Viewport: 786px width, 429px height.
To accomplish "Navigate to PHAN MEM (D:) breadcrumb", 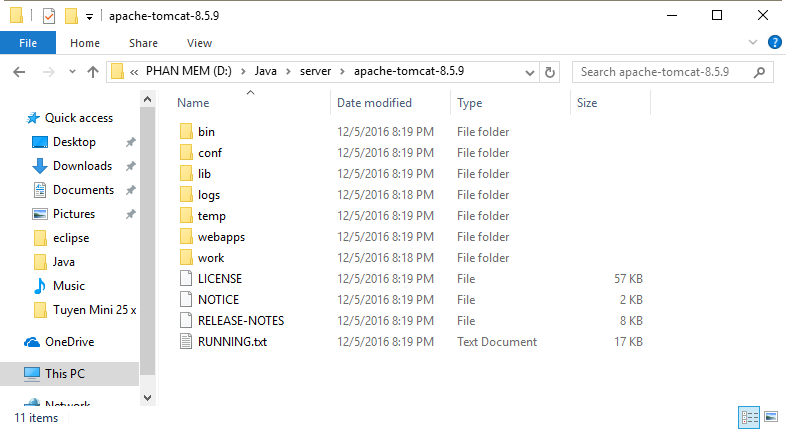I will 189,71.
